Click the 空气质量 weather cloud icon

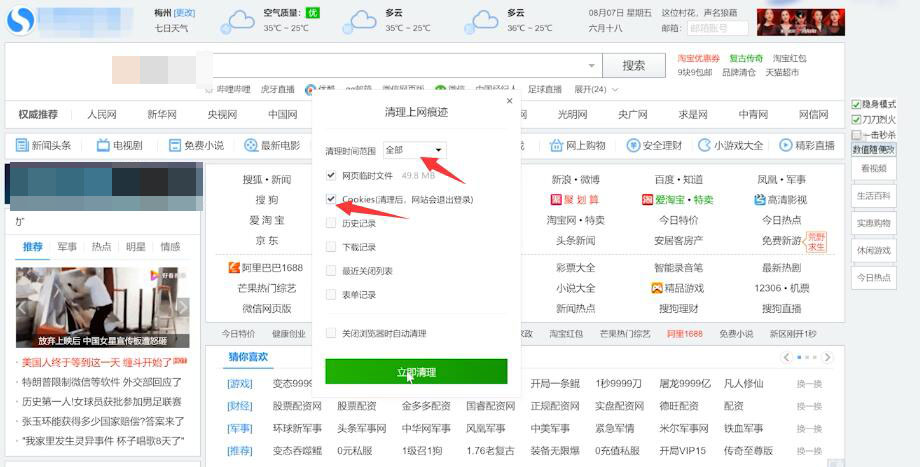tap(238, 22)
